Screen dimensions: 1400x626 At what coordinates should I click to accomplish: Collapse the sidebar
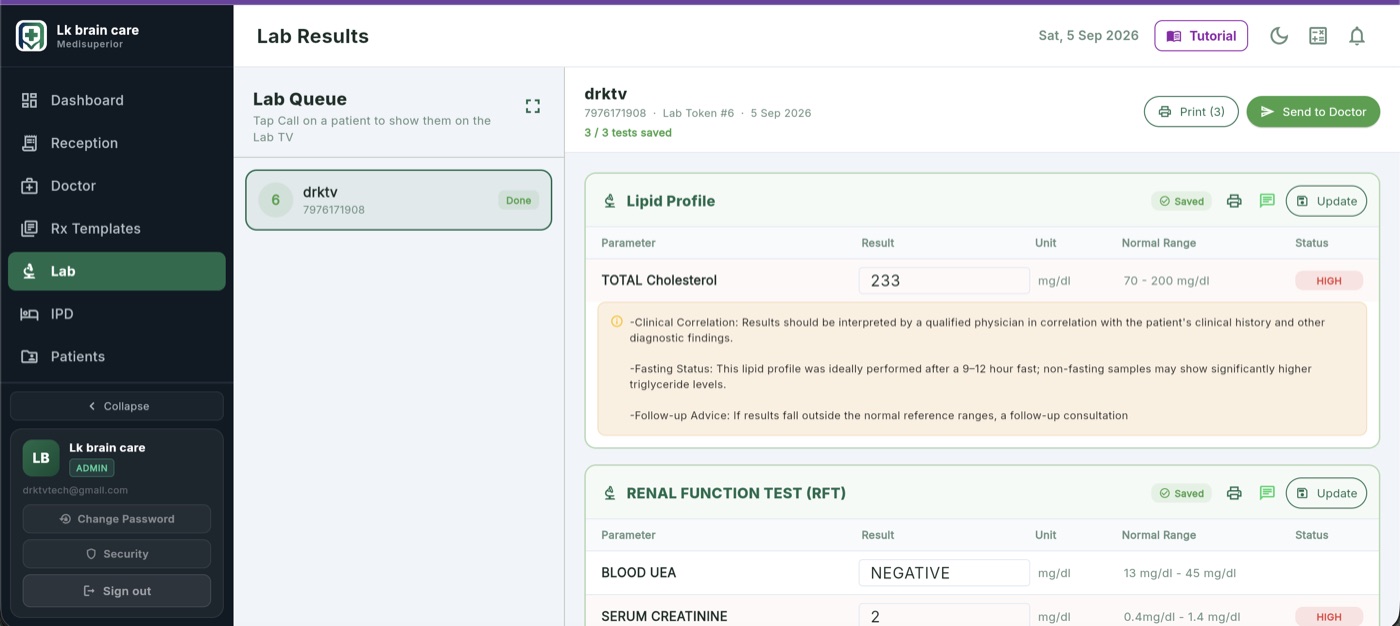tap(117, 406)
